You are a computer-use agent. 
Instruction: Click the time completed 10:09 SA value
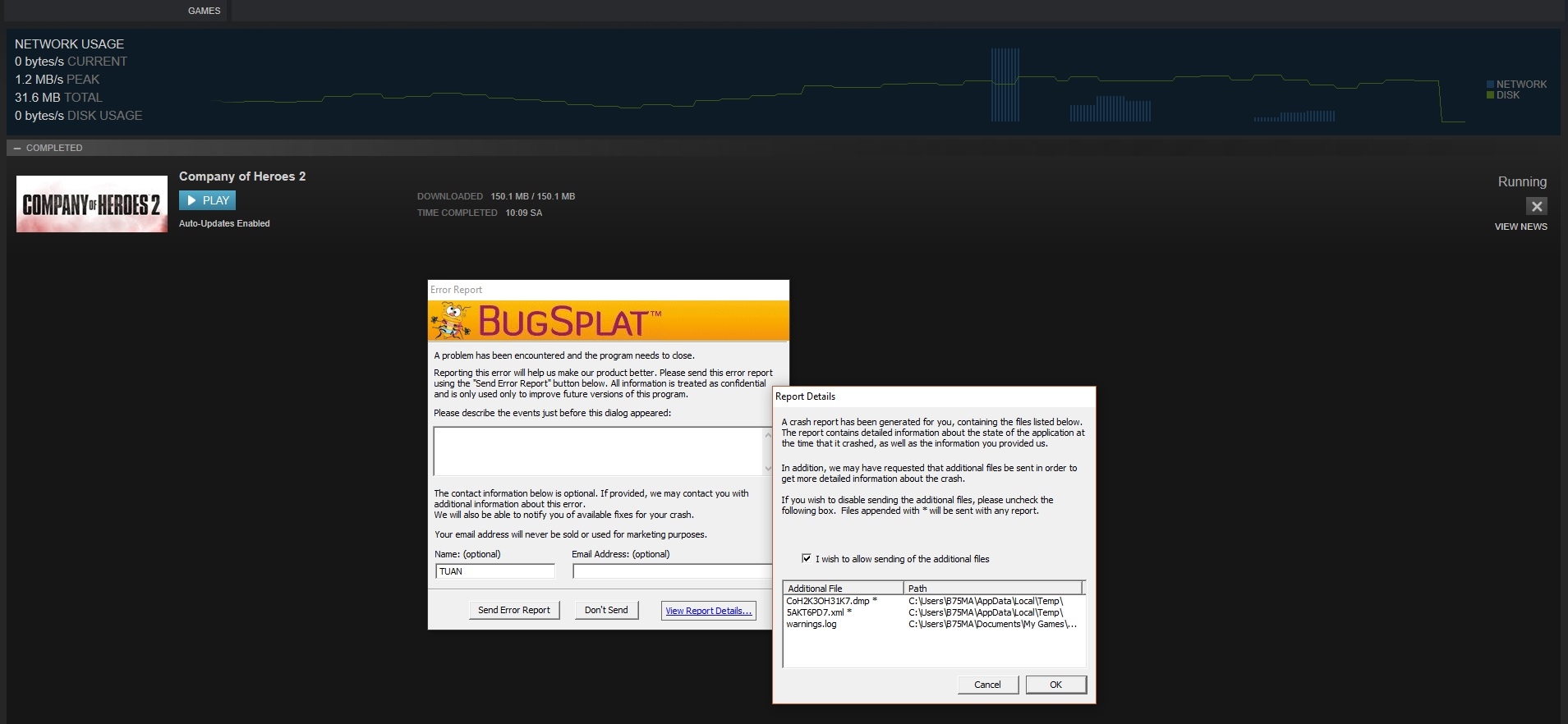pyautogui.click(x=524, y=213)
